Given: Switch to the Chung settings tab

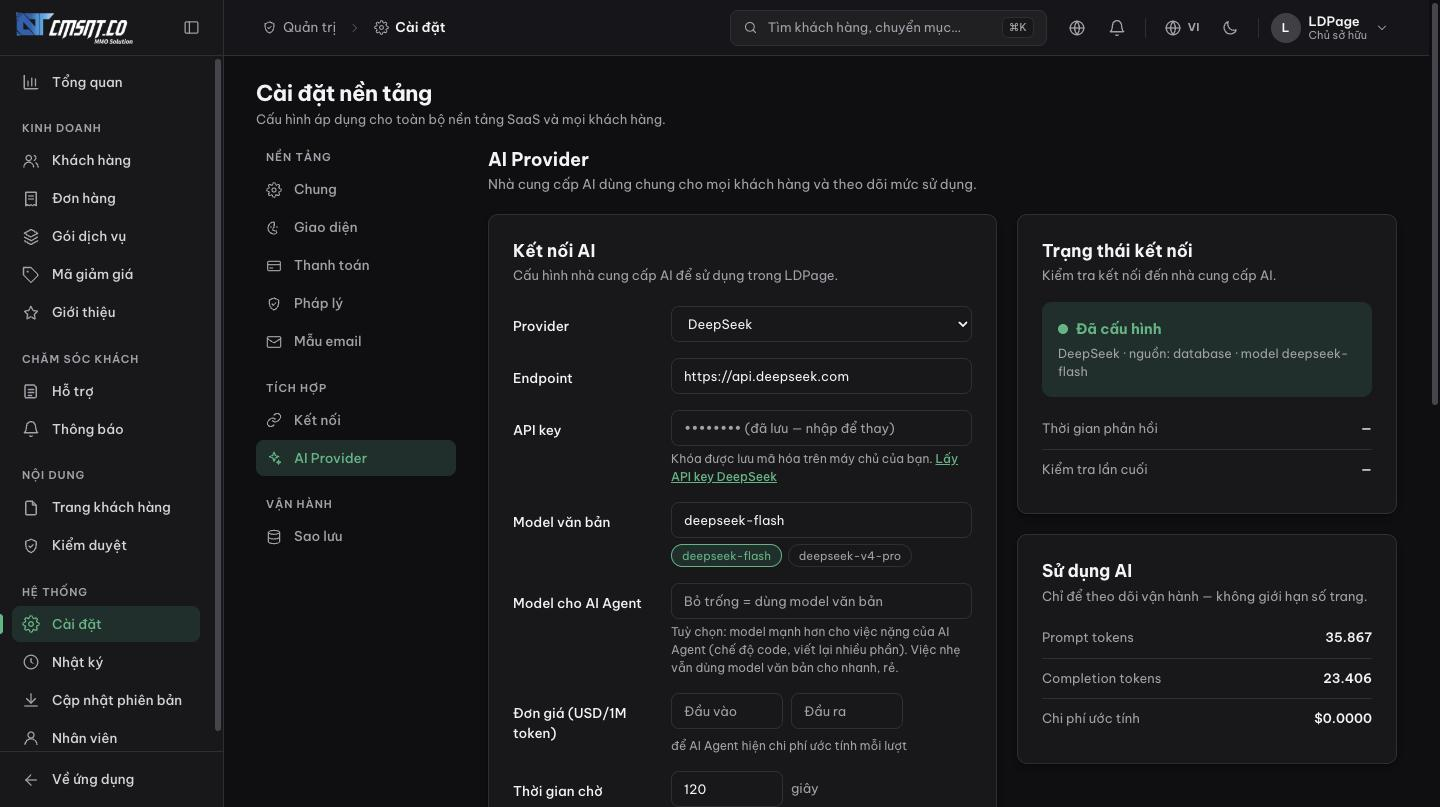Looking at the screenshot, I should coord(356,189).
